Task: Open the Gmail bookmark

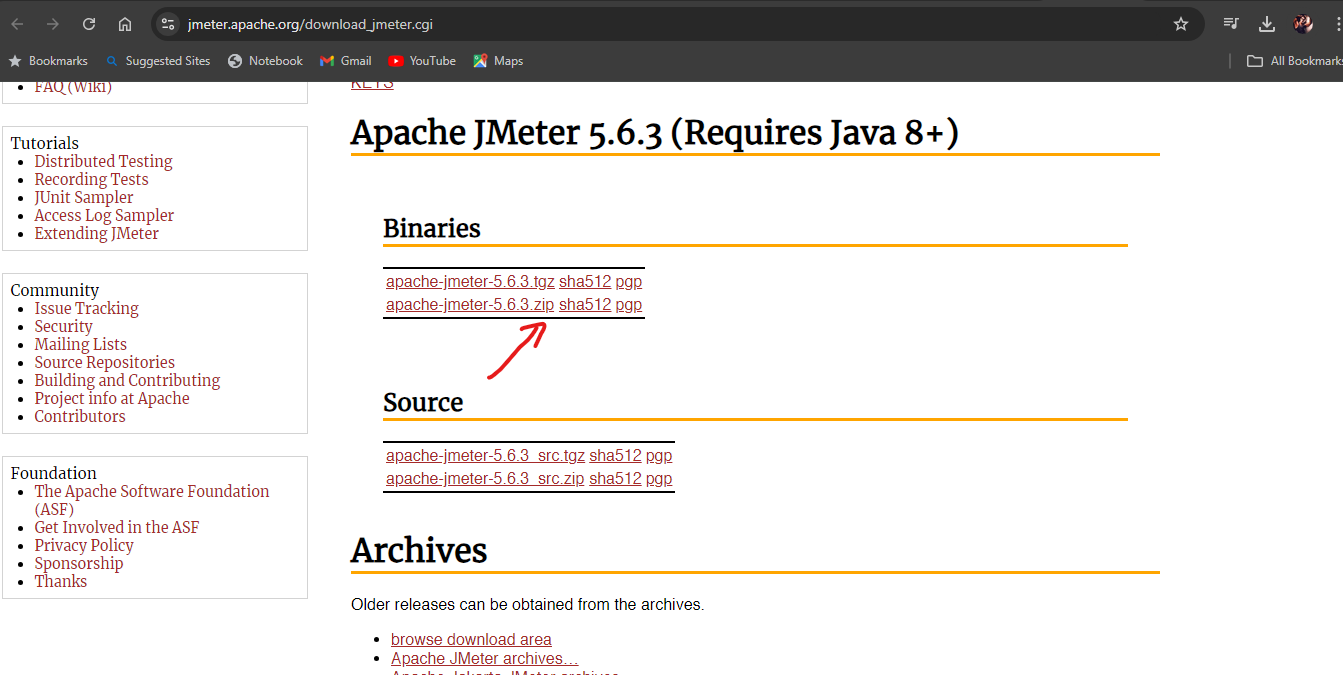Action: coord(345,60)
